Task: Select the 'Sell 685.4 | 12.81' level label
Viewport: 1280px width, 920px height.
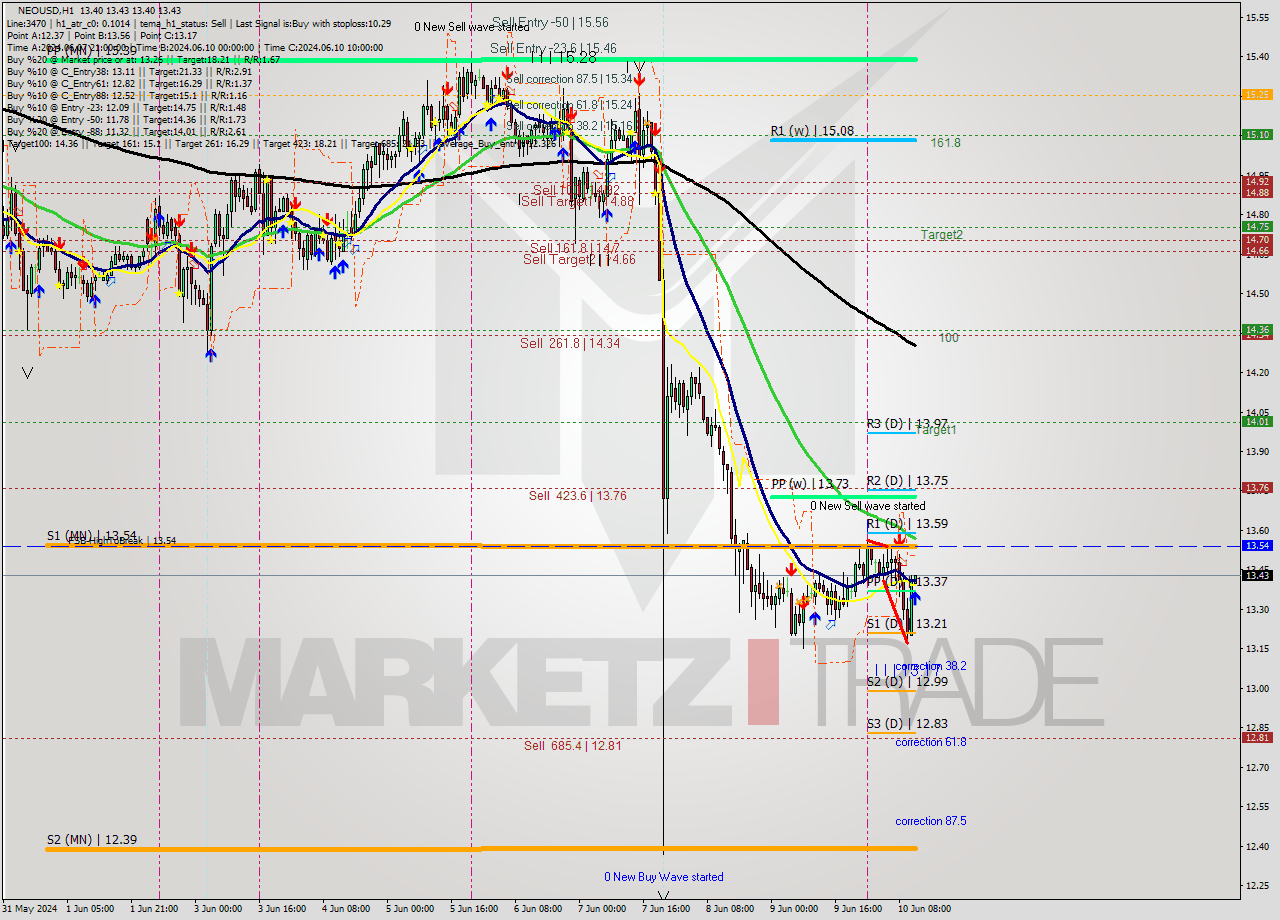Action: 573,745
